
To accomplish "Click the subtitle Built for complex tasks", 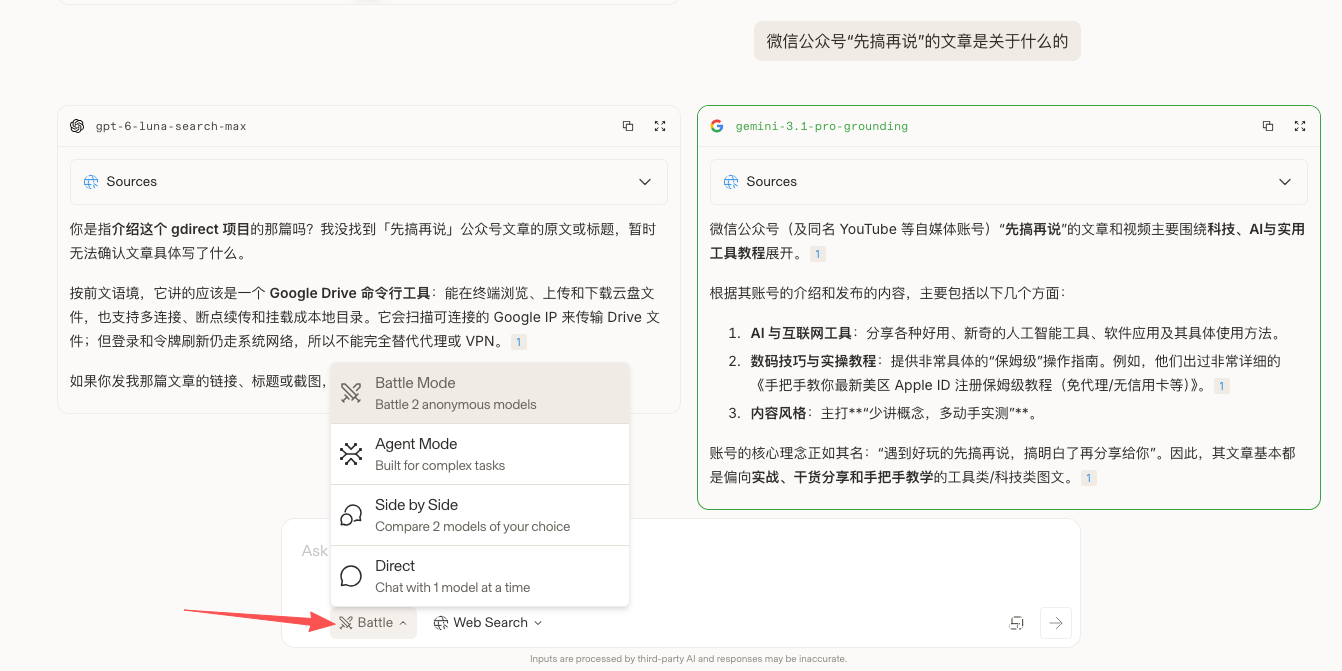I will click(x=440, y=466).
